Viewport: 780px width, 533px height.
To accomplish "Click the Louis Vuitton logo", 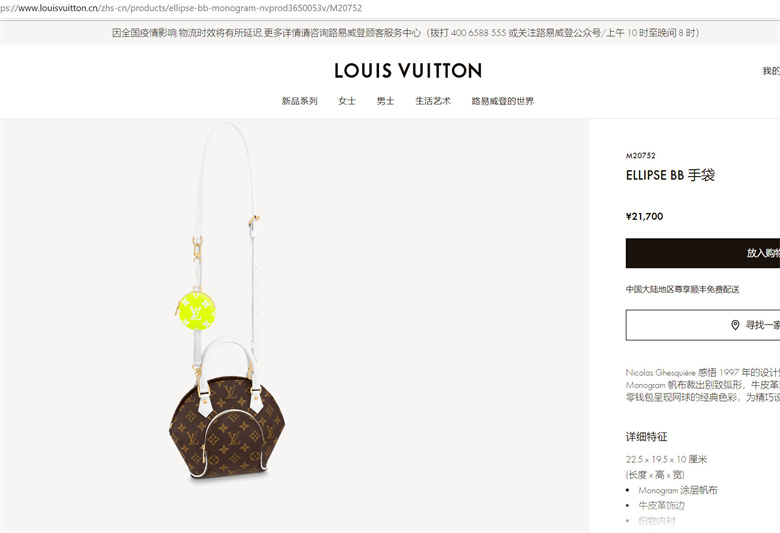I will click(x=408, y=71).
